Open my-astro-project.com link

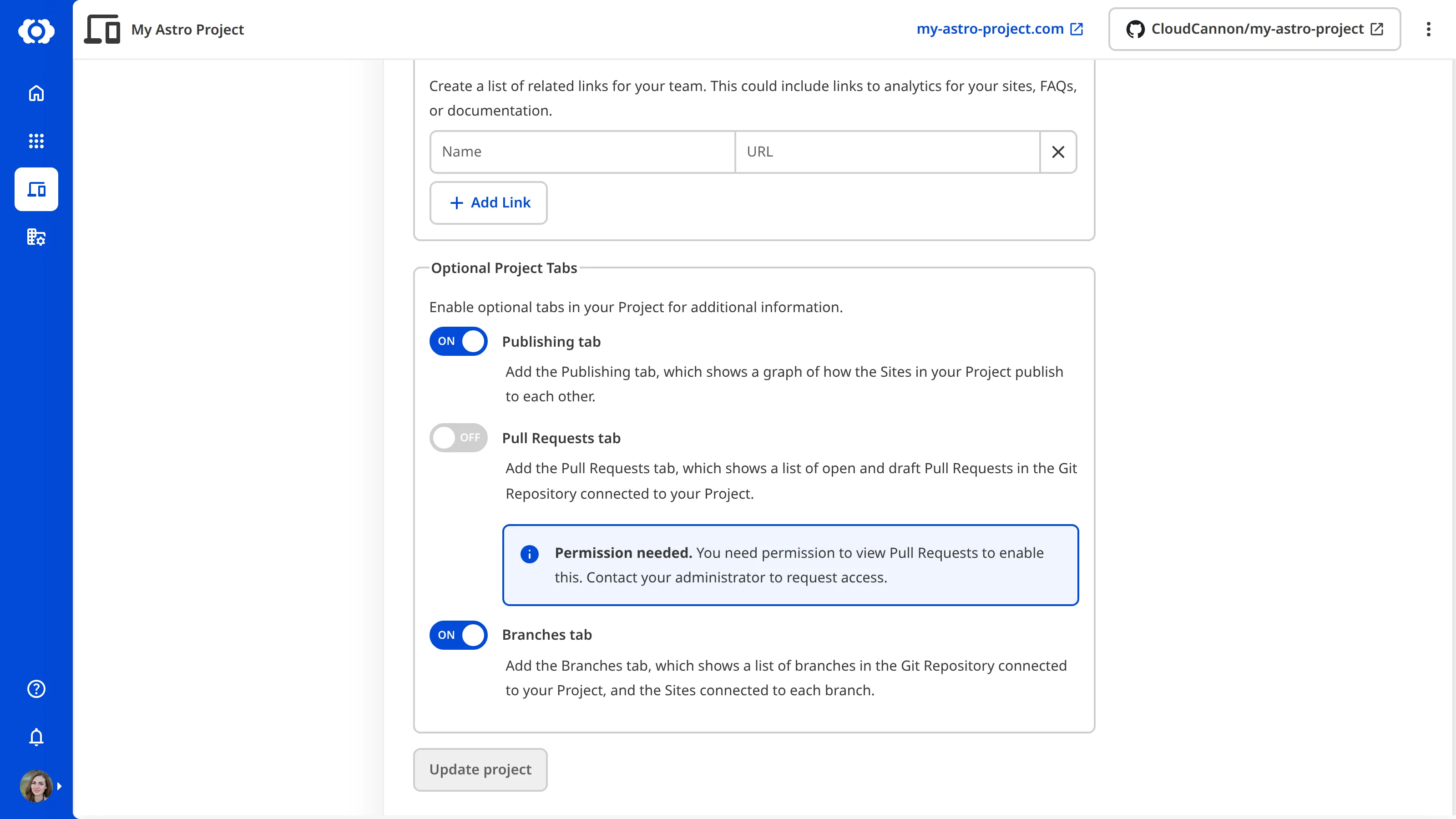pyautogui.click(x=999, y=29)
